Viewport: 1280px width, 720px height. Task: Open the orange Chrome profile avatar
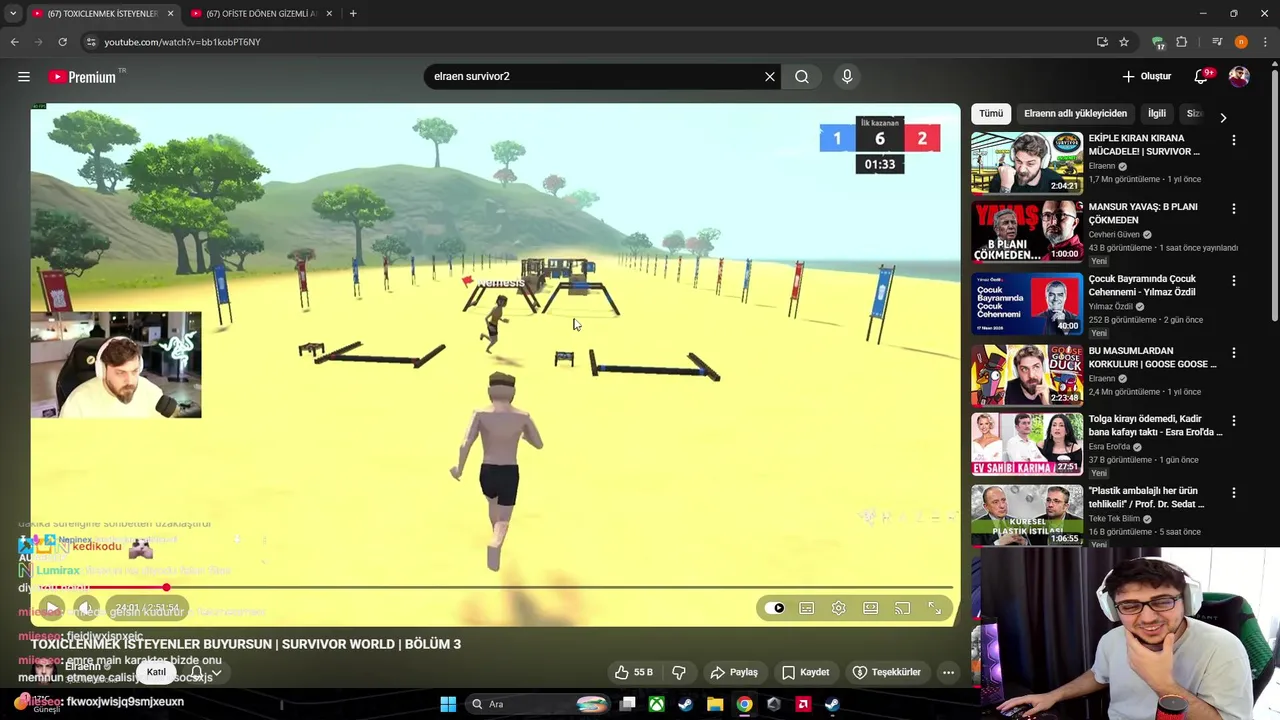point(1241,42)
